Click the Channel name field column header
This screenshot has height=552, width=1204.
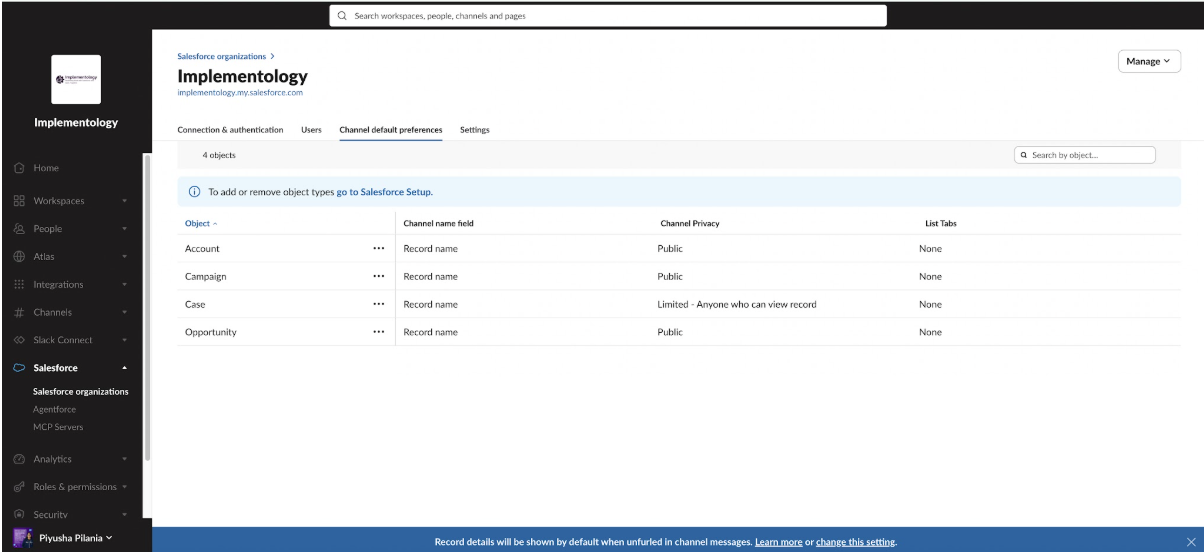(438, 223)
